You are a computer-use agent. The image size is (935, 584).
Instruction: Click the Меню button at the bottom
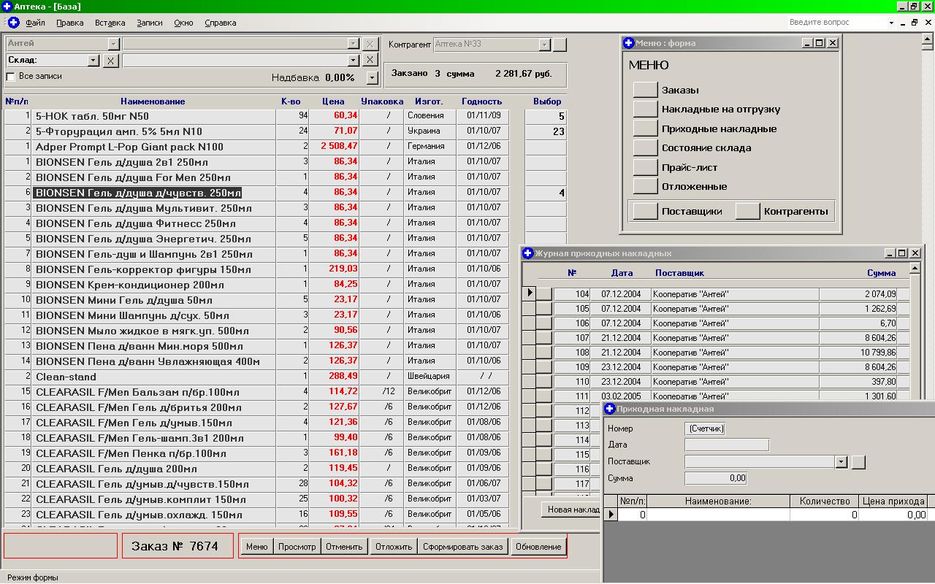point(257,546)
